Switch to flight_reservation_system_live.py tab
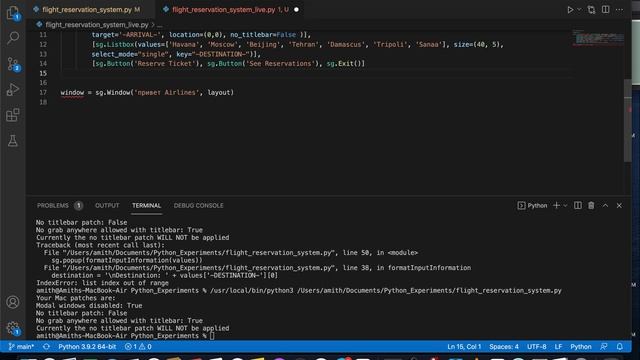 click(229, 9)
